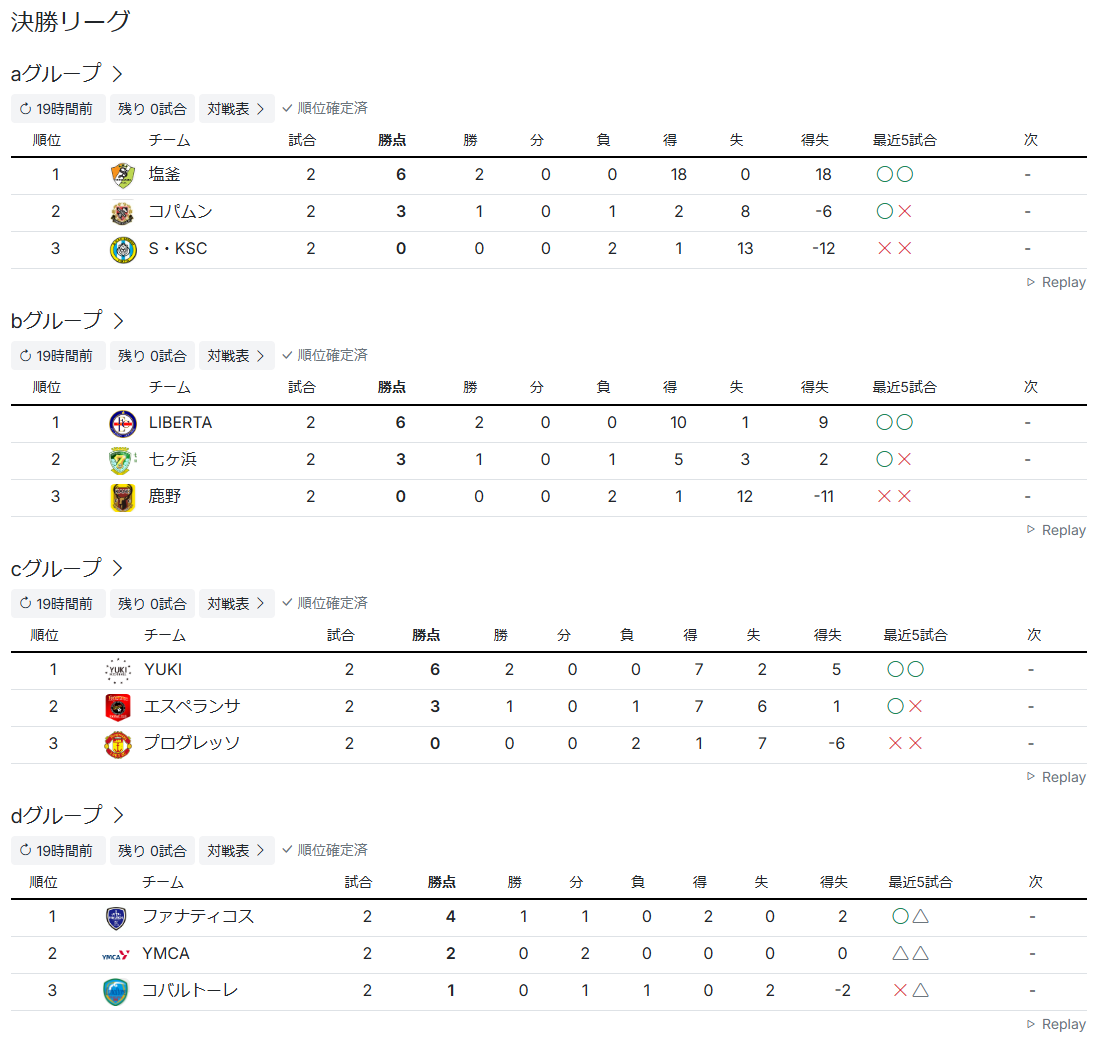Click 残り 0試合 in bグループ
The height and width of the screenshot is (1047, 1106).
click(152, 355)
